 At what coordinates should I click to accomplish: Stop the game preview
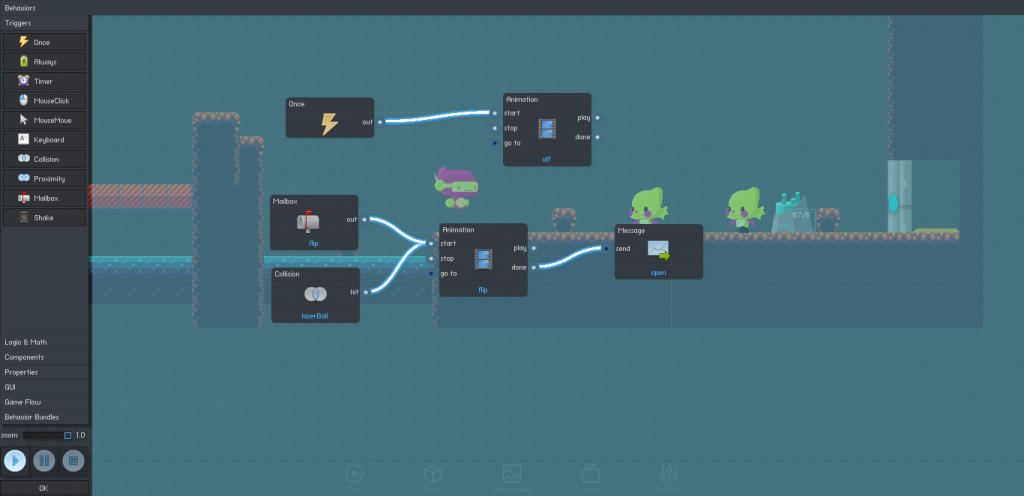click(x=73, y=461)
